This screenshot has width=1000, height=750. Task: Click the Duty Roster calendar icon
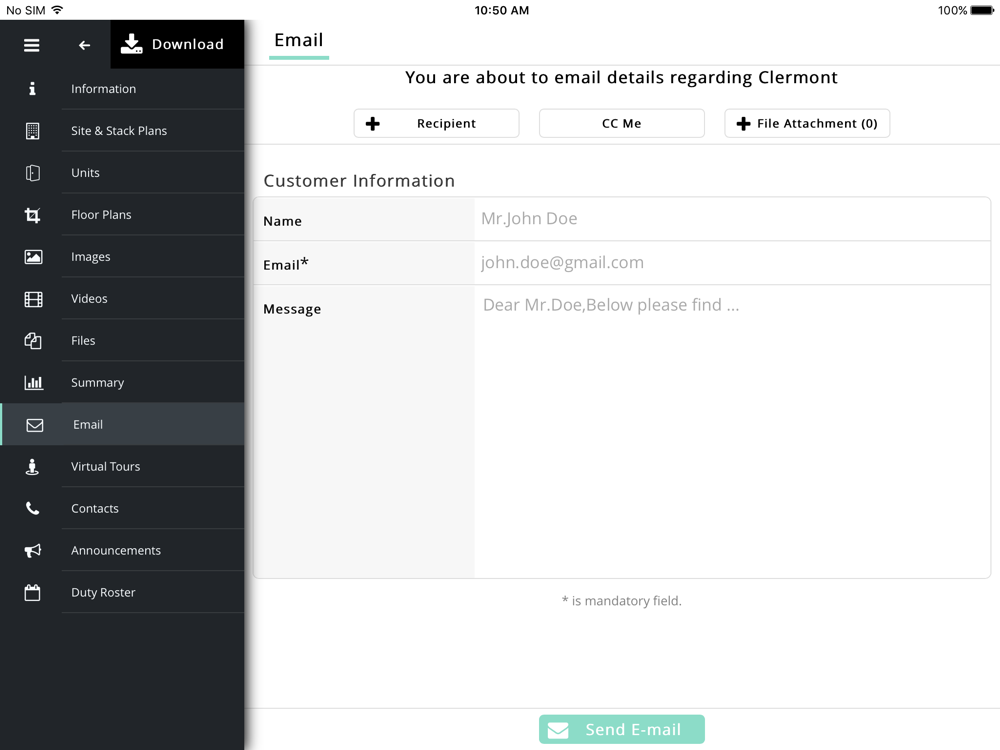point(33,592)
